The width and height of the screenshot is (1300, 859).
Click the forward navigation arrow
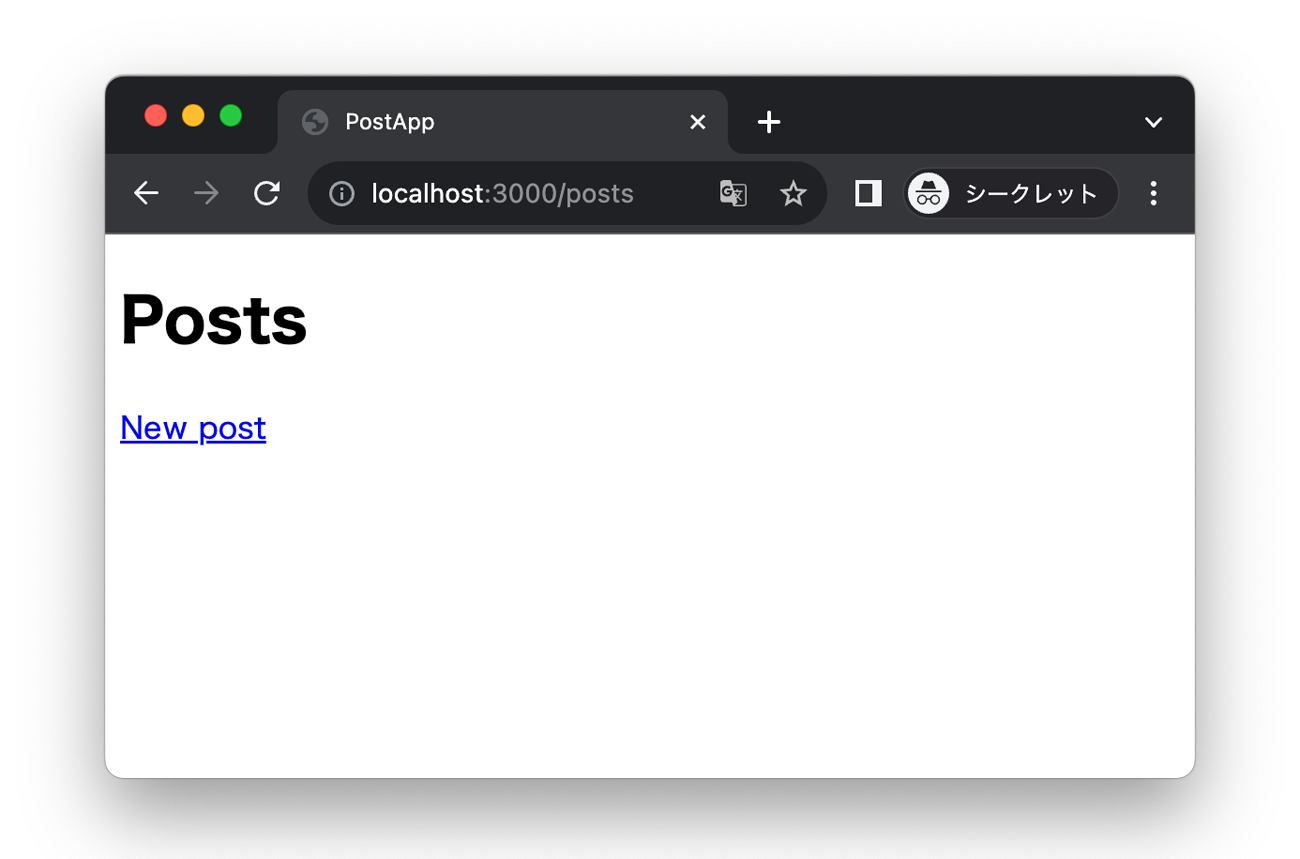pos(206,193)
